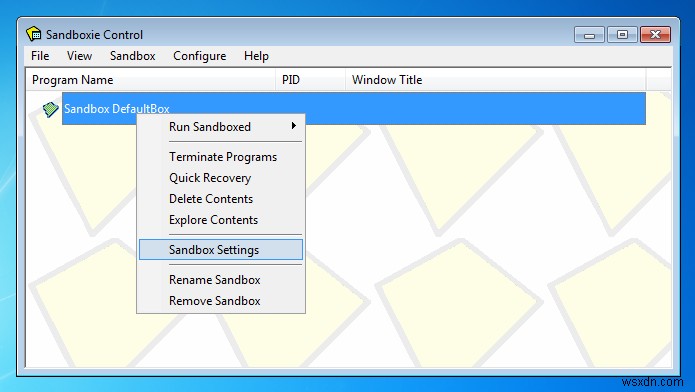Screen dimensions: 695x392
Task: Open the Sandbox menu
Action: [x=133, y=56]
